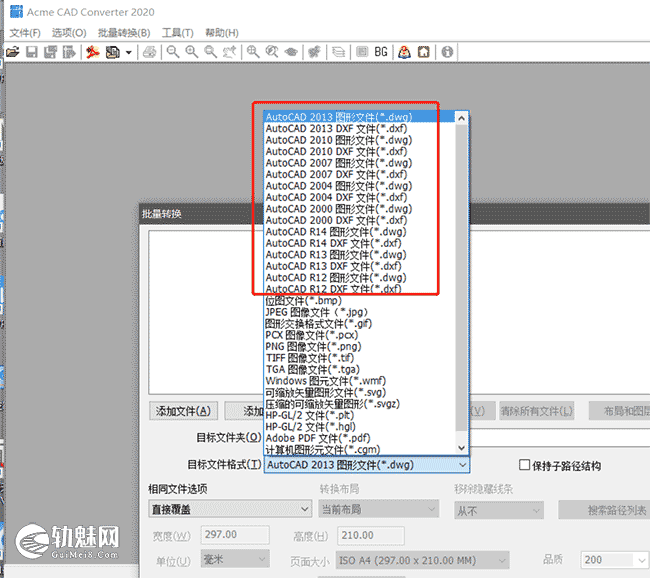Viewport: 650px width, 578px height.
Task: Click the layout sheet toolbar icon
Action: click(x=362, y=52)
